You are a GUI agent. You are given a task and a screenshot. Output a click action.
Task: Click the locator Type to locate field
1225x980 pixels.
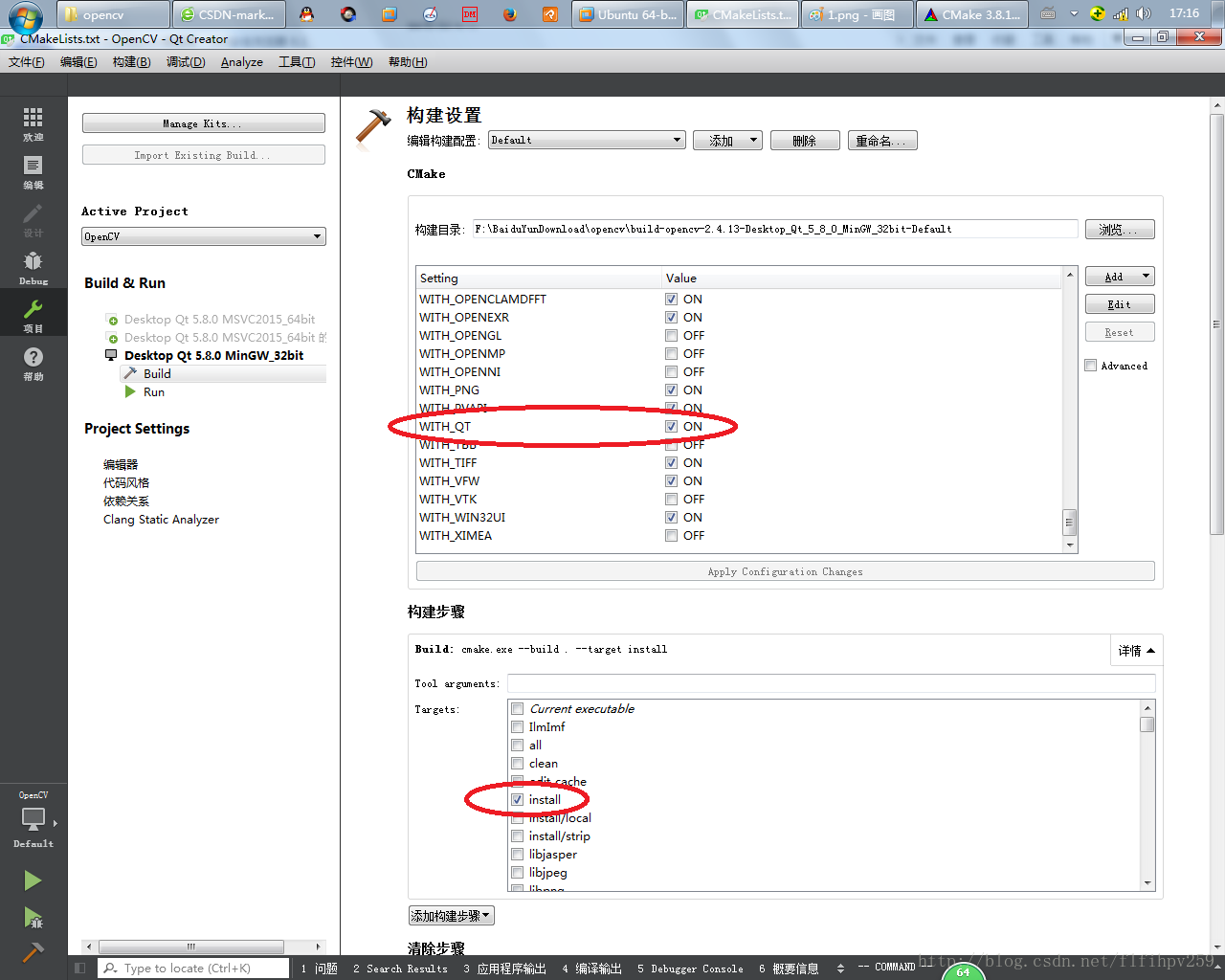(x=193, y=969)
